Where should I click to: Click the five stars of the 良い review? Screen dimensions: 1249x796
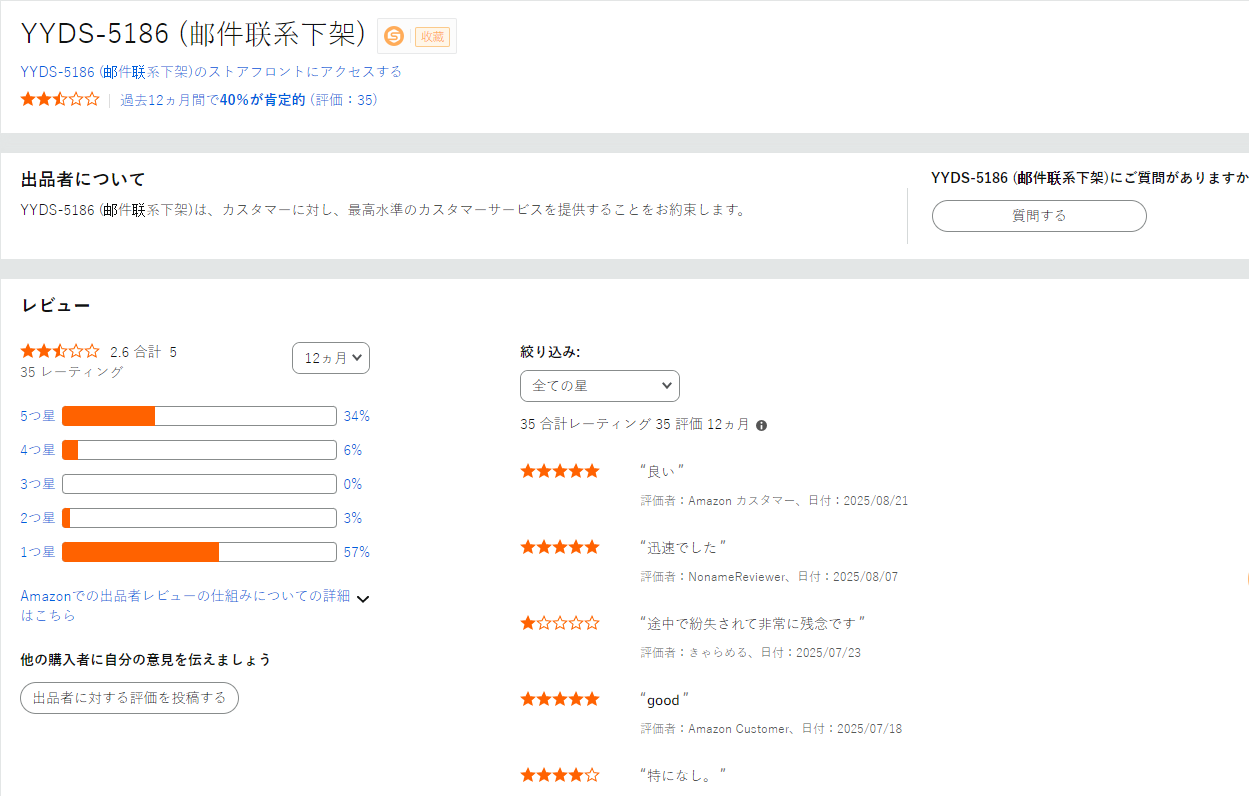tap(560, 471)
